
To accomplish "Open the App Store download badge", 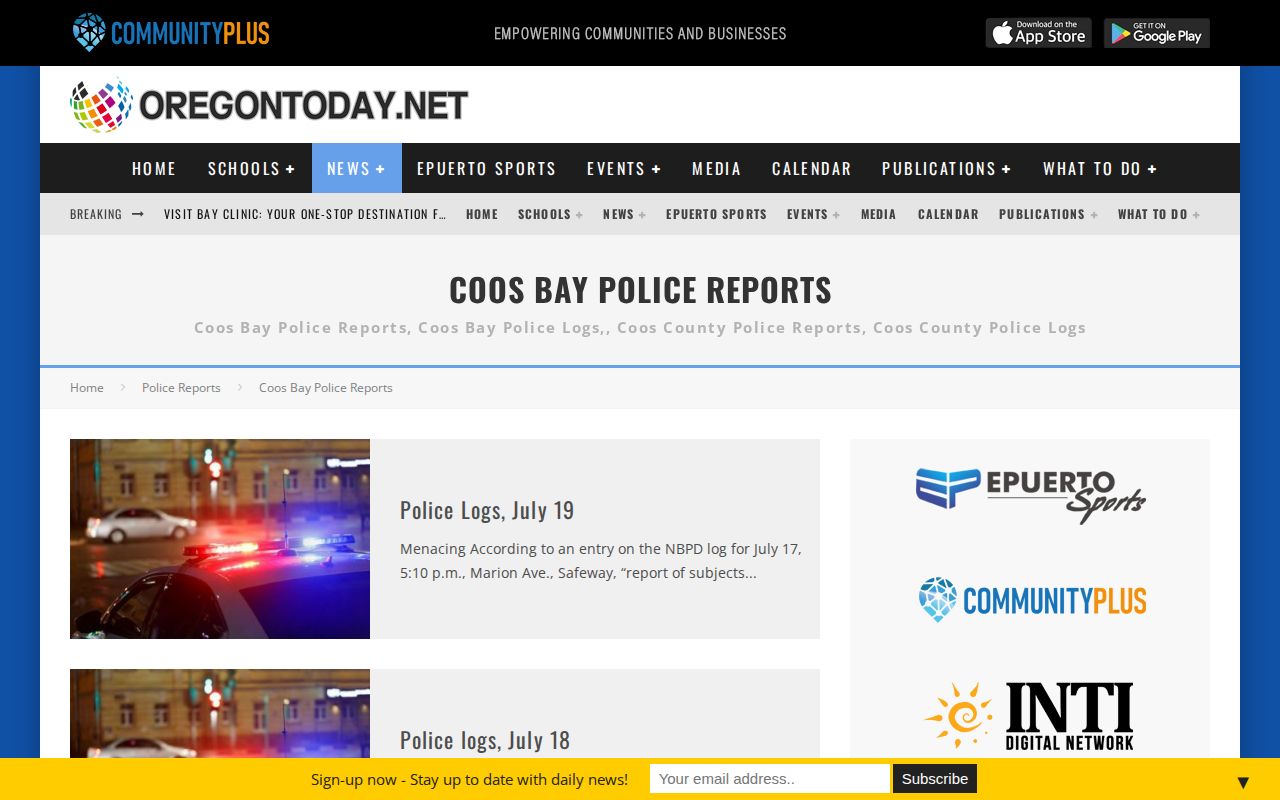I will (1038, 33).
